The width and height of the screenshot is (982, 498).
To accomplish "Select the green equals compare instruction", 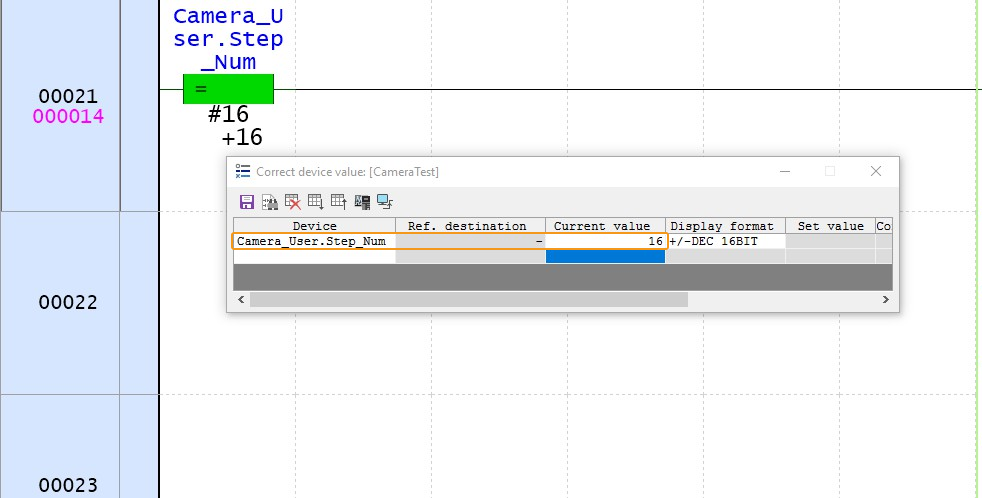I will [228, 89].
